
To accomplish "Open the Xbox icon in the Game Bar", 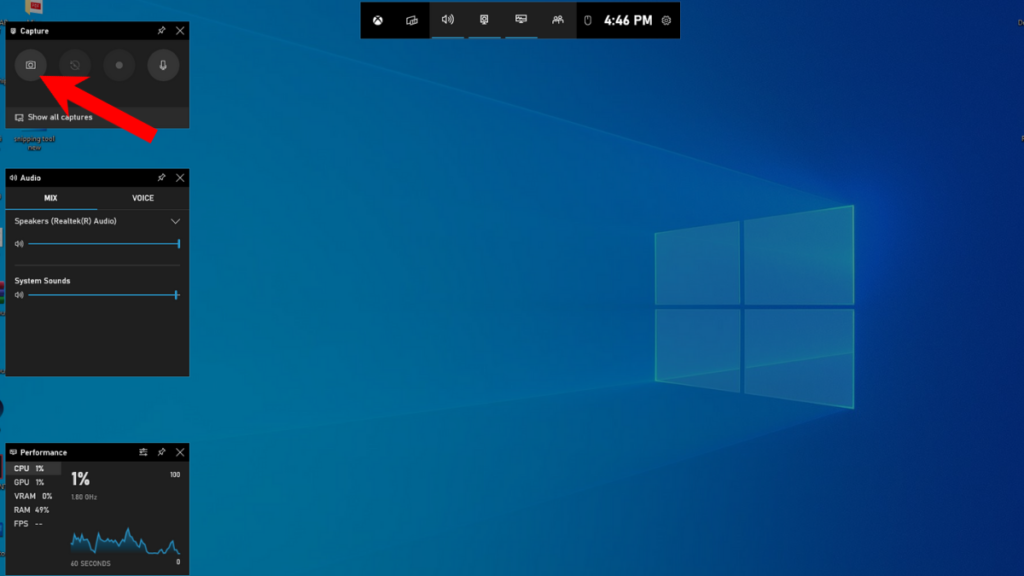I will 378,20.
